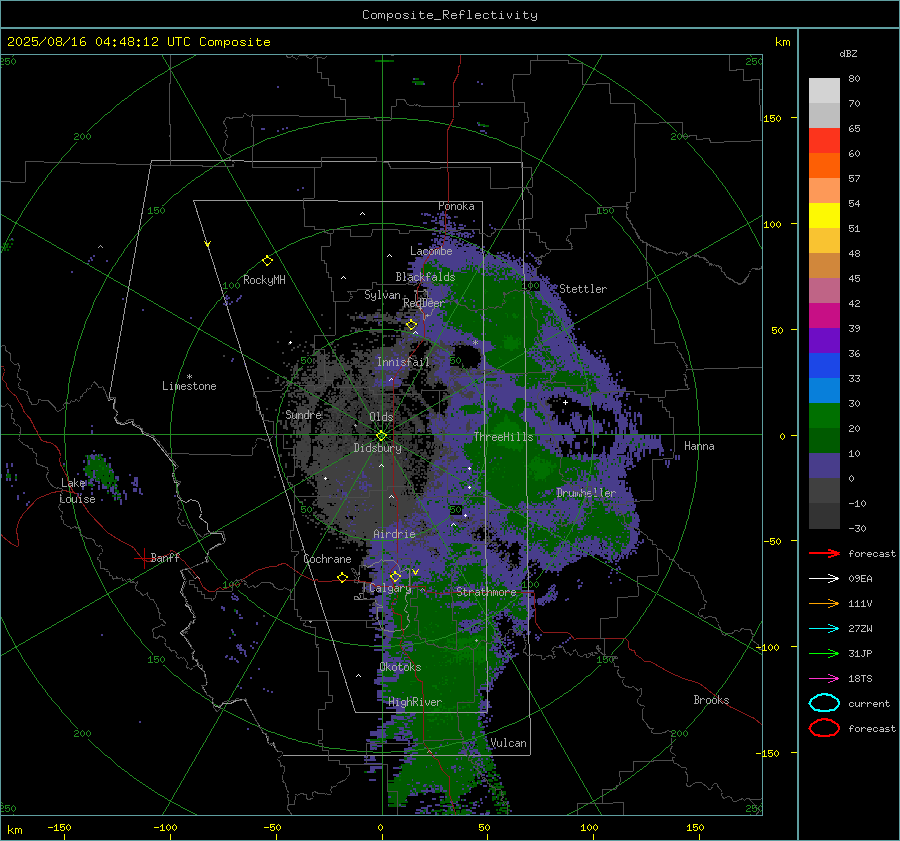Click the Limestone label
Screen dimensions: 900x841
pyautogui.click(x=189, y=386)
